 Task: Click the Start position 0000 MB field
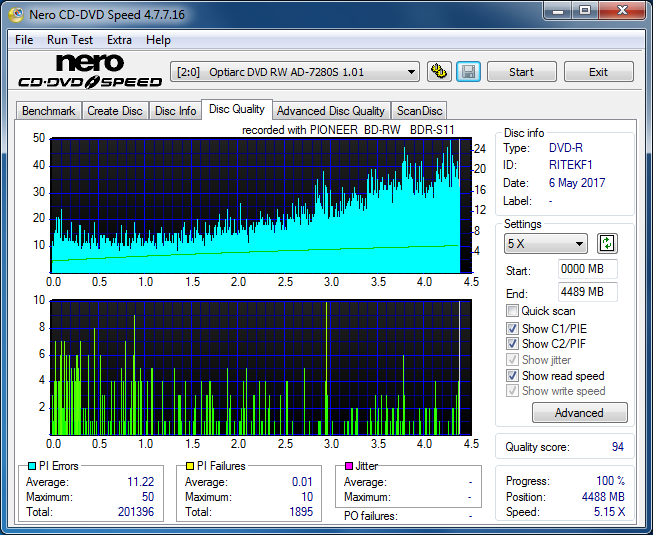(x=587, y=269)
